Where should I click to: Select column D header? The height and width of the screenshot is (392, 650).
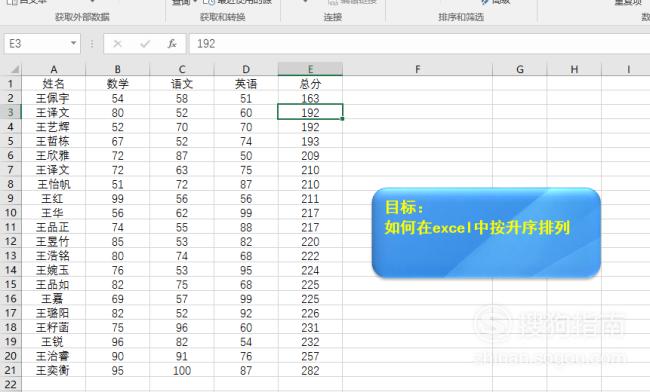246,69
